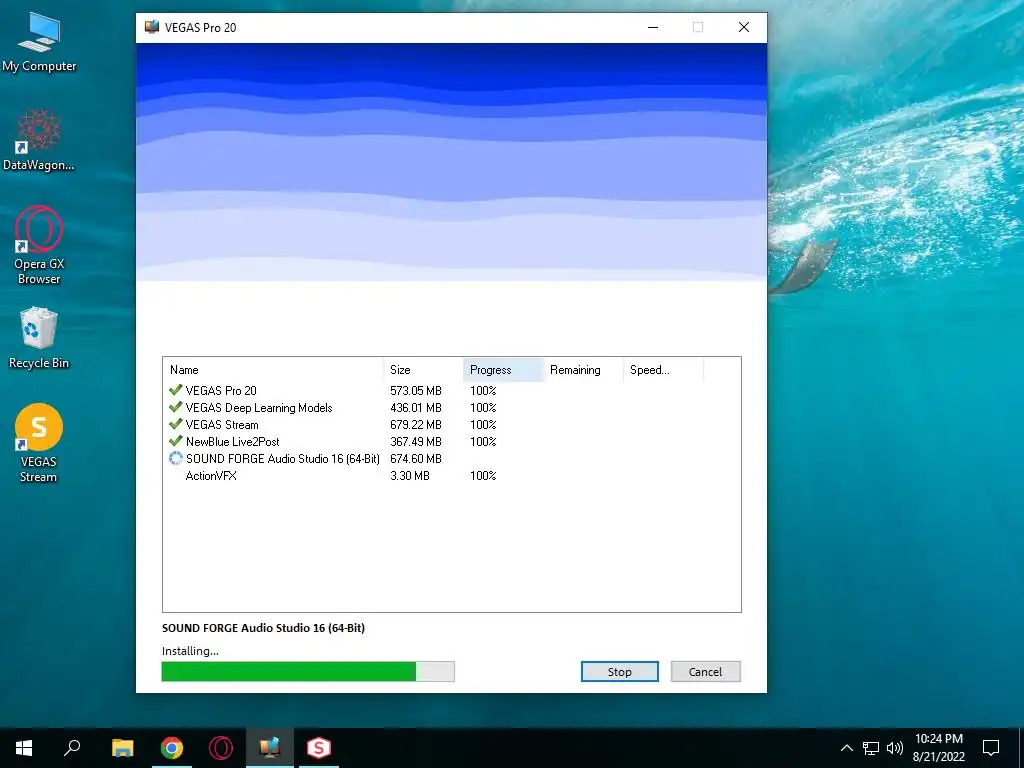Open My Computer desktop icon
Image resolution: width=1024 pixels, height=768 pixels.
click(x=39, y=42)
